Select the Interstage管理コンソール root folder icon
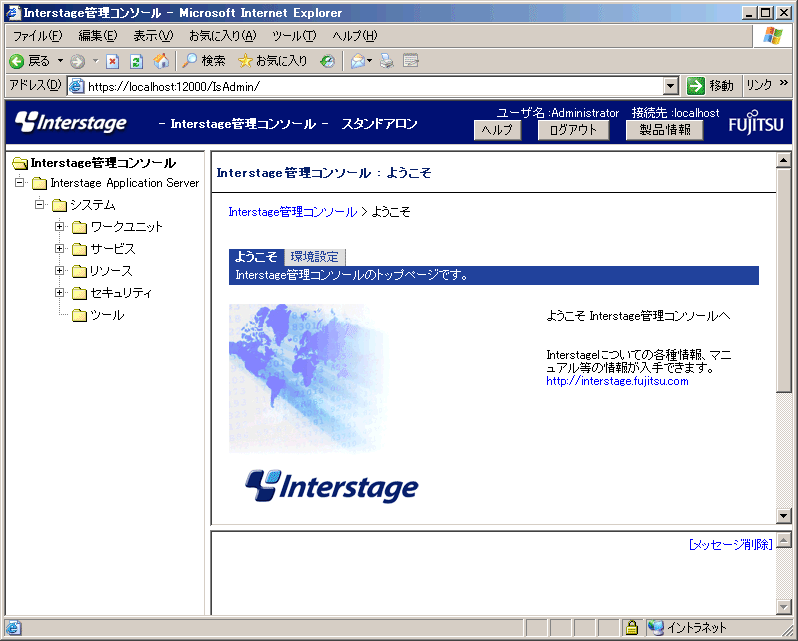 point(20,163)
